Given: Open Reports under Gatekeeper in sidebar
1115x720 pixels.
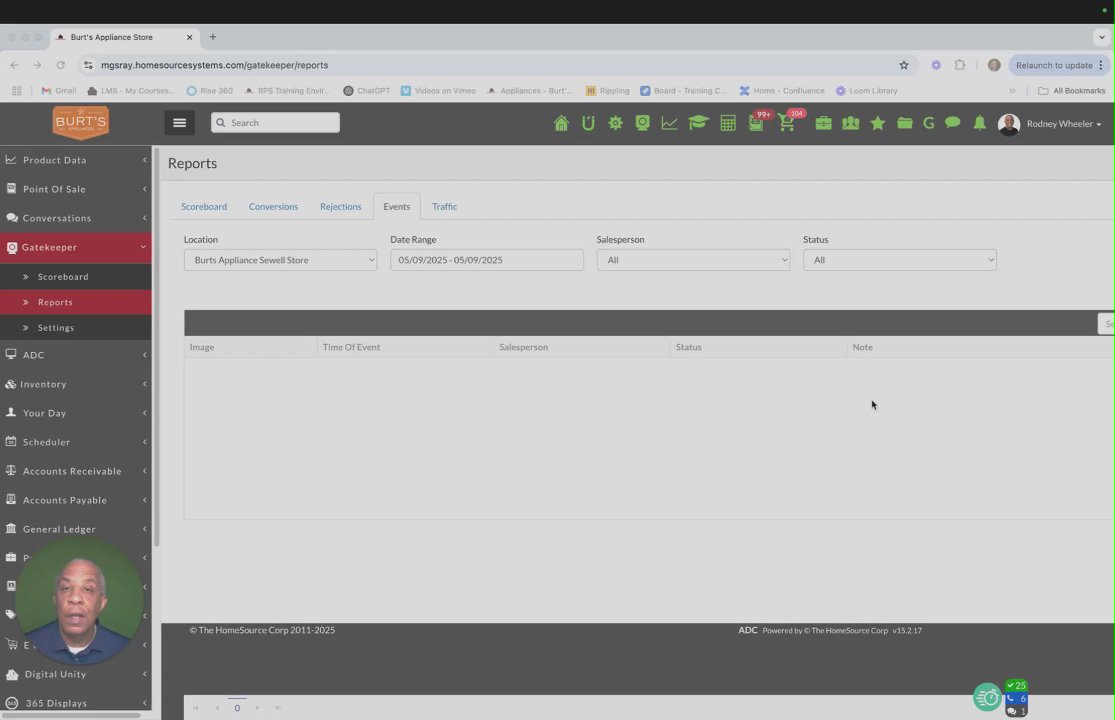Looking at the screenshot, I should click(76, 302).
